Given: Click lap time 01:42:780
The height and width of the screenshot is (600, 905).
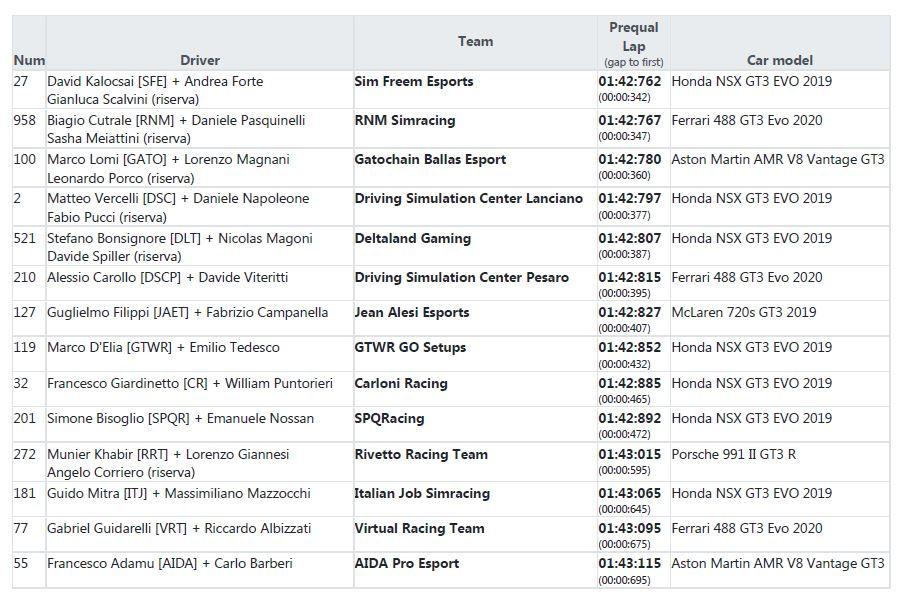Looking at the screenshot, I should [630, 160].
